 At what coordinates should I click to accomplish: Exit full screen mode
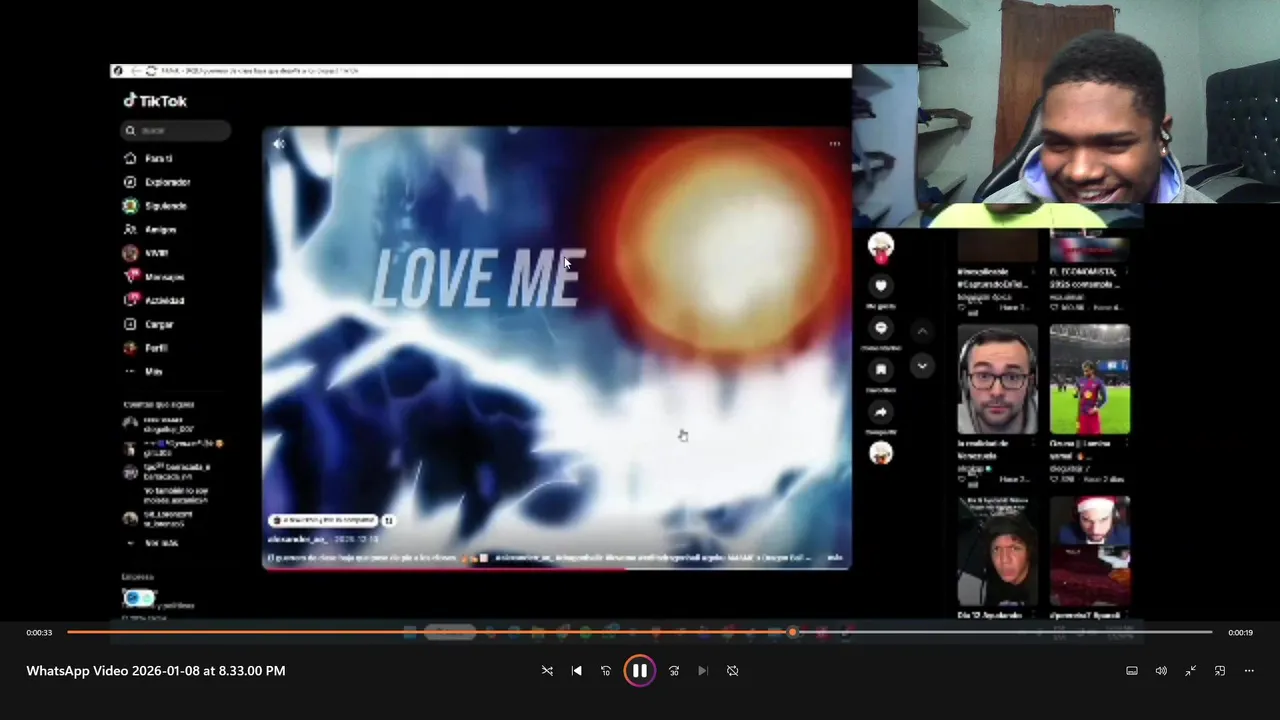pos(1191,671)
